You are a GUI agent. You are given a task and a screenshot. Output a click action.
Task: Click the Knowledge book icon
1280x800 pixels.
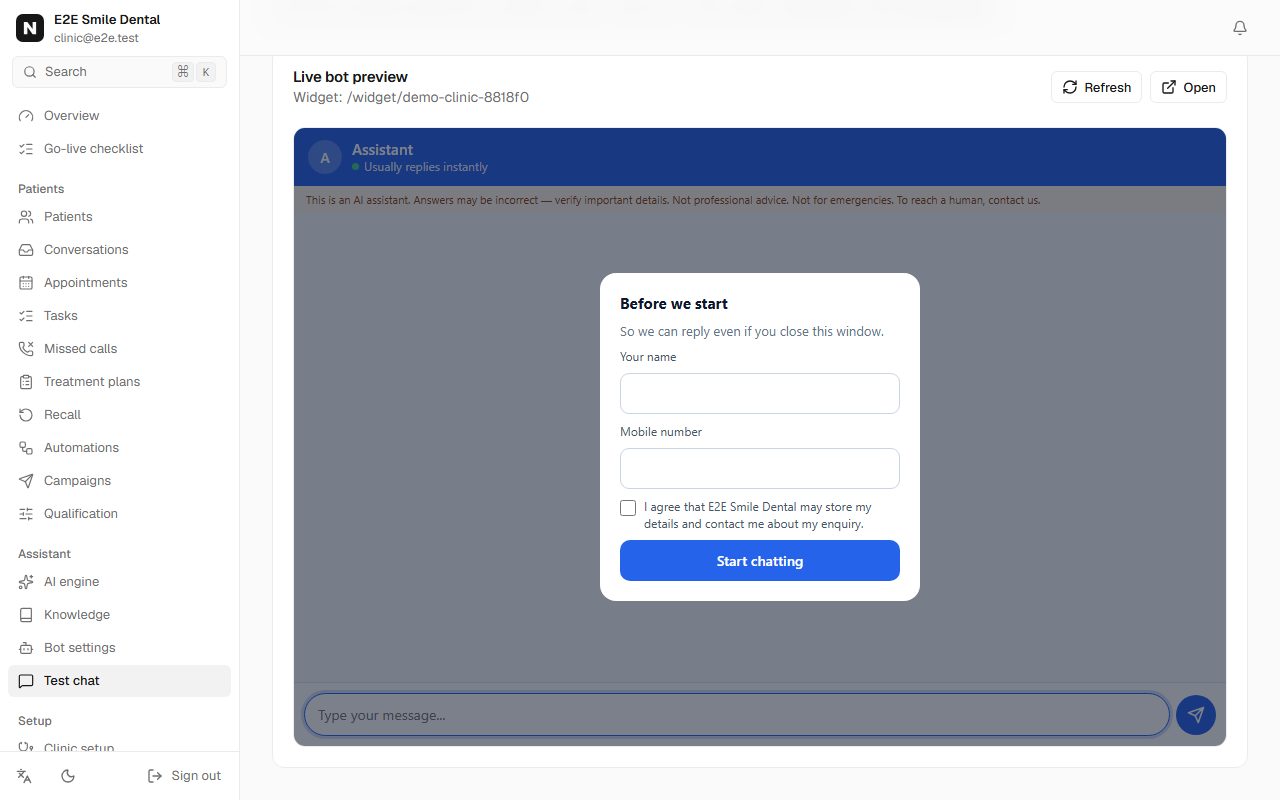[x=26, y=615]
